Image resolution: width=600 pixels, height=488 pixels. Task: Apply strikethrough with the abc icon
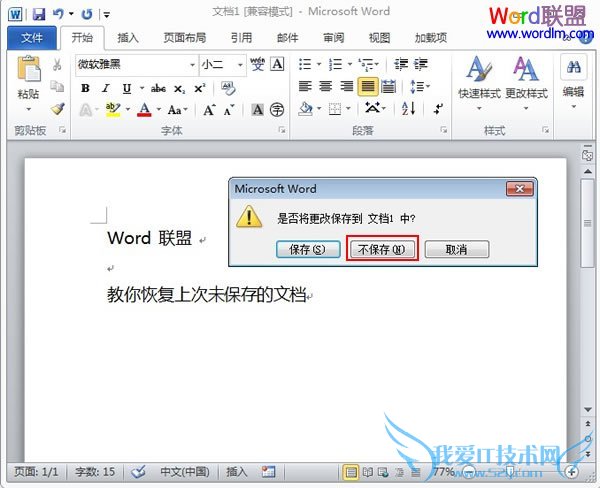tap(158, 89)
